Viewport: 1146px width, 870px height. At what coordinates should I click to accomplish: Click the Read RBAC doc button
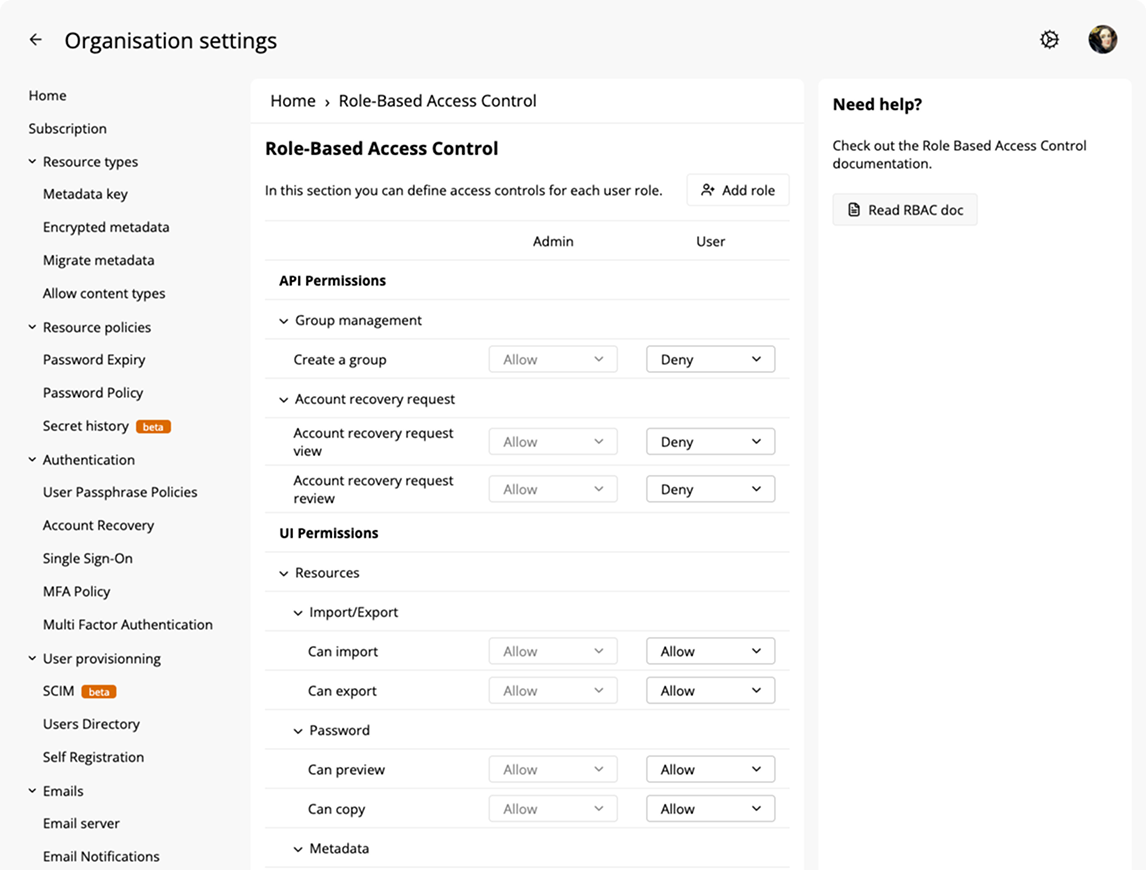(905, 210)
